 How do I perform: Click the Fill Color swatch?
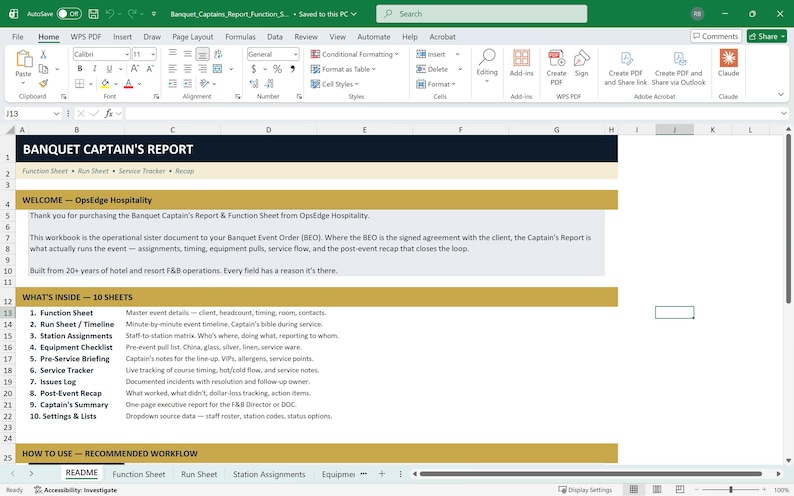pyautogui.click(x=105, y=84)
